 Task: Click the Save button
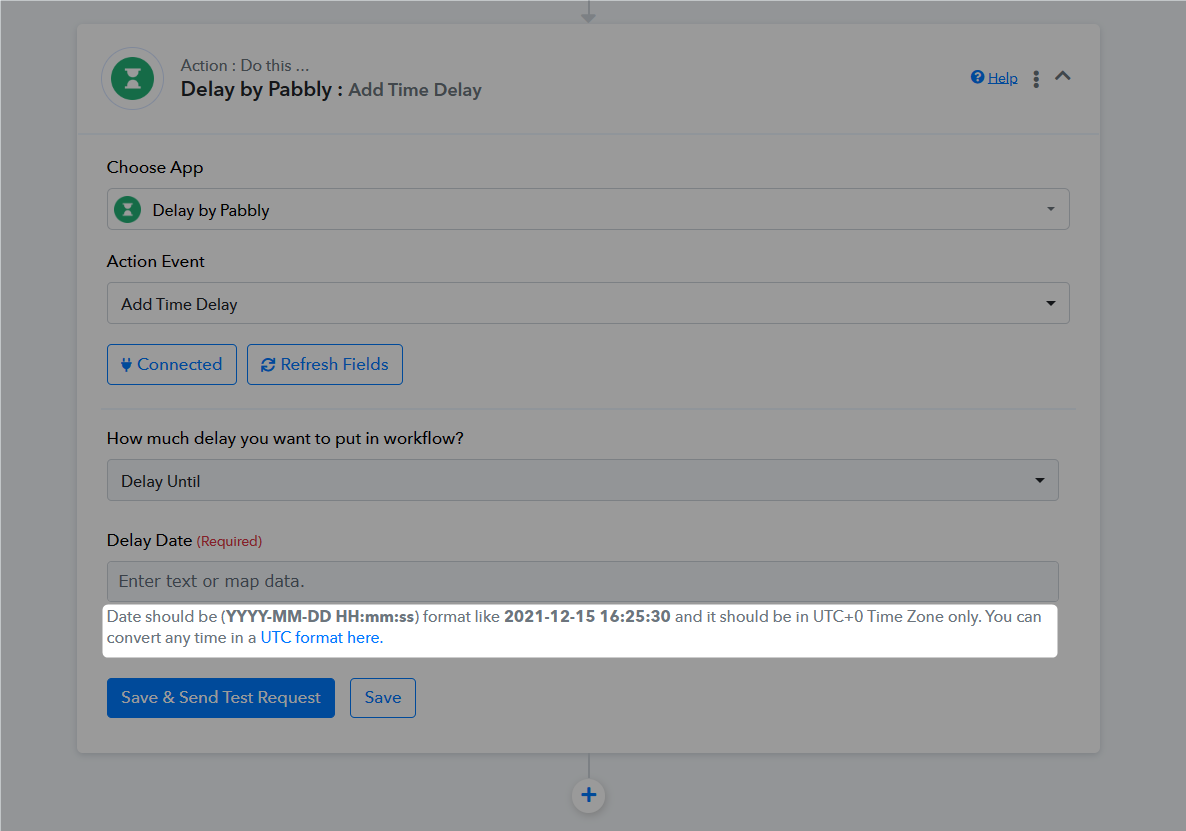tap(383, 698)
